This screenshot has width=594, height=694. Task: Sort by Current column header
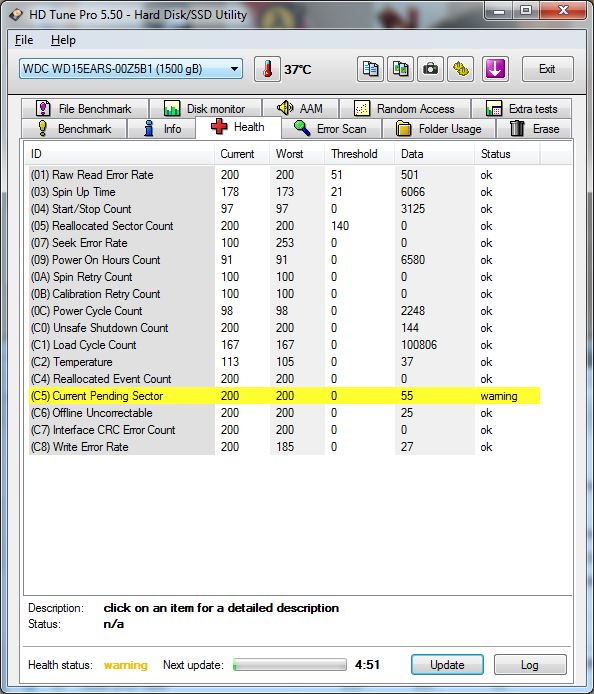click(242, 154)
